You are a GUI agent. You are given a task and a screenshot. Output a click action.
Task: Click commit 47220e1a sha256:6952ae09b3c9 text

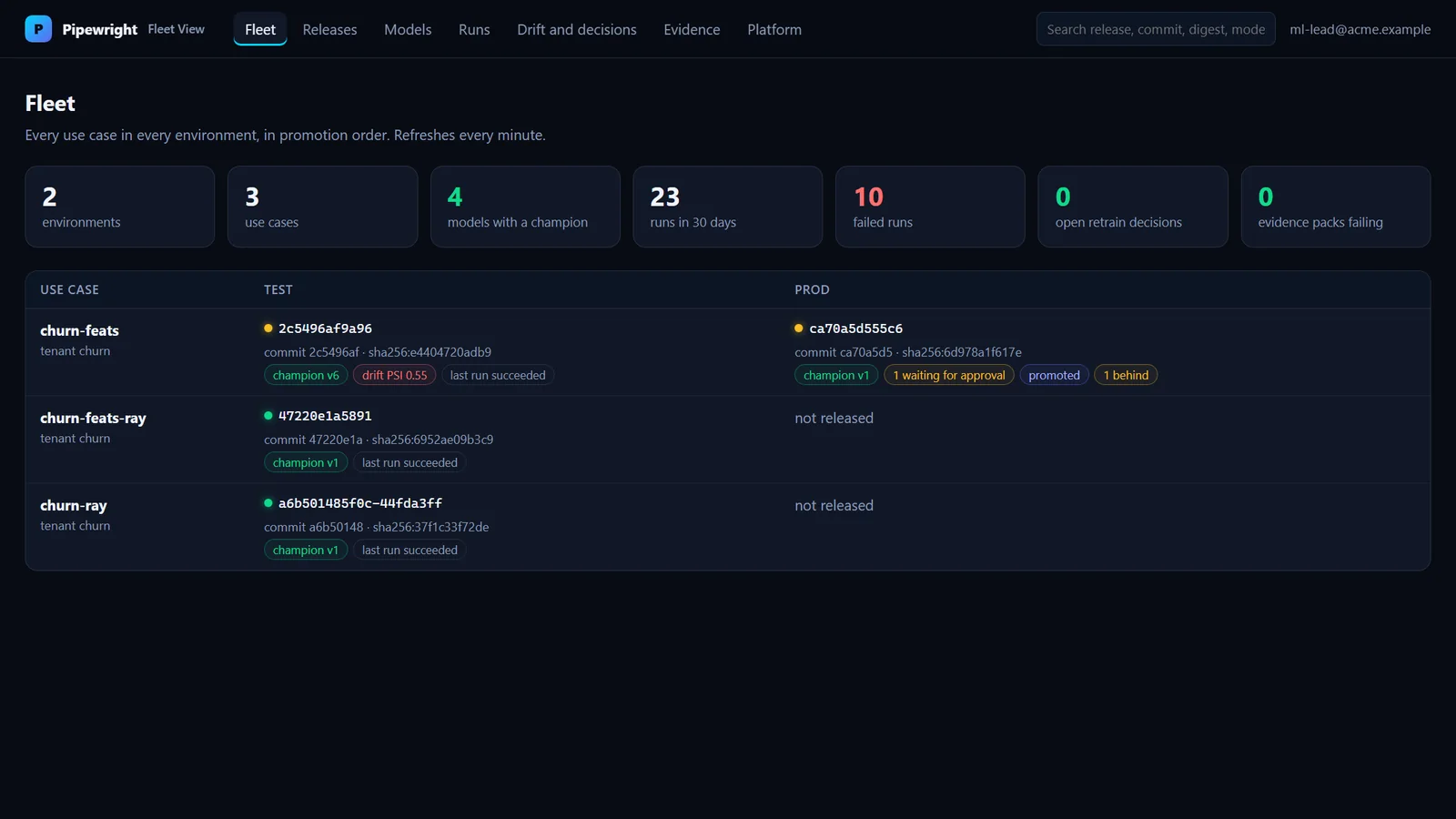pyautogui.click(x=379, y=440)
